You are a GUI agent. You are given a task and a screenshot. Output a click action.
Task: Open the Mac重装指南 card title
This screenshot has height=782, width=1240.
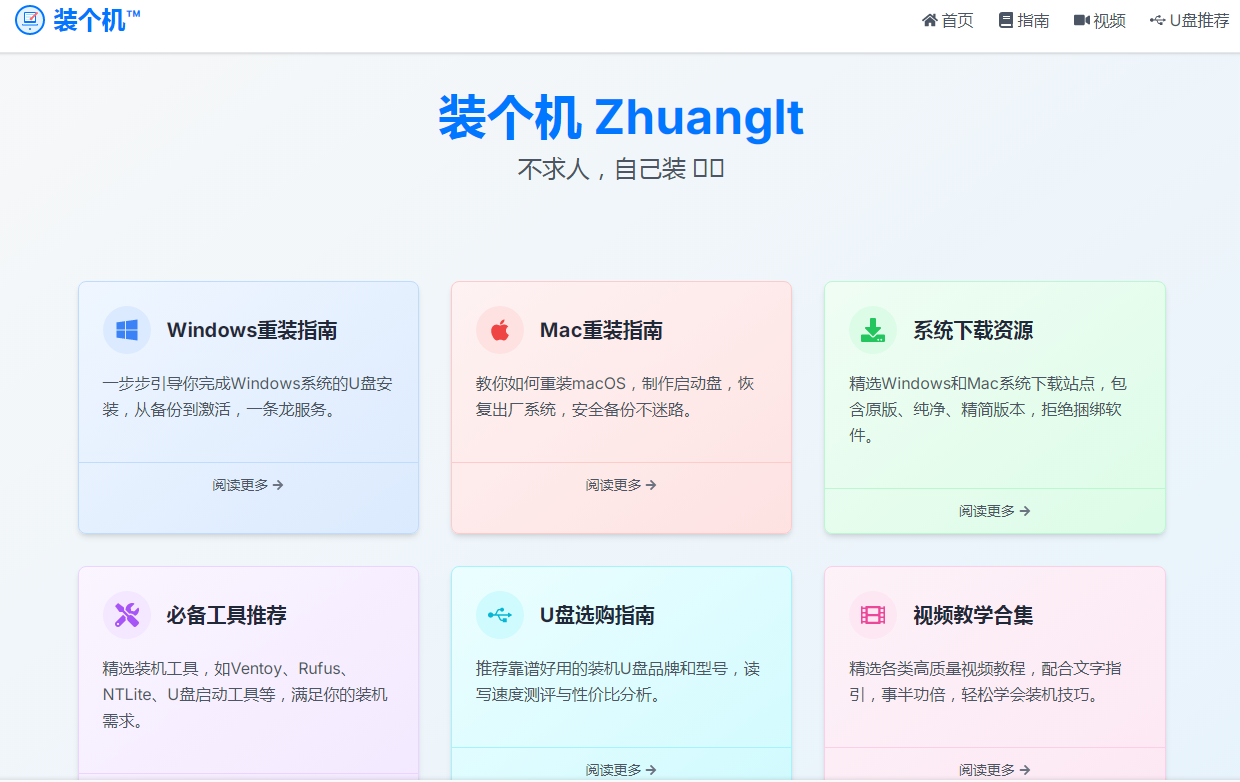tap(601, 331)
